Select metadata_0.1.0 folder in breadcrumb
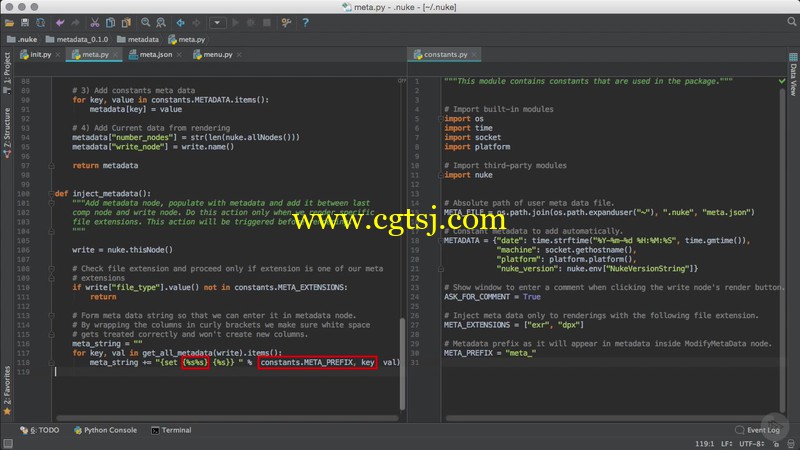The width and height of the screenshot is (800, 450). point(77,39)
